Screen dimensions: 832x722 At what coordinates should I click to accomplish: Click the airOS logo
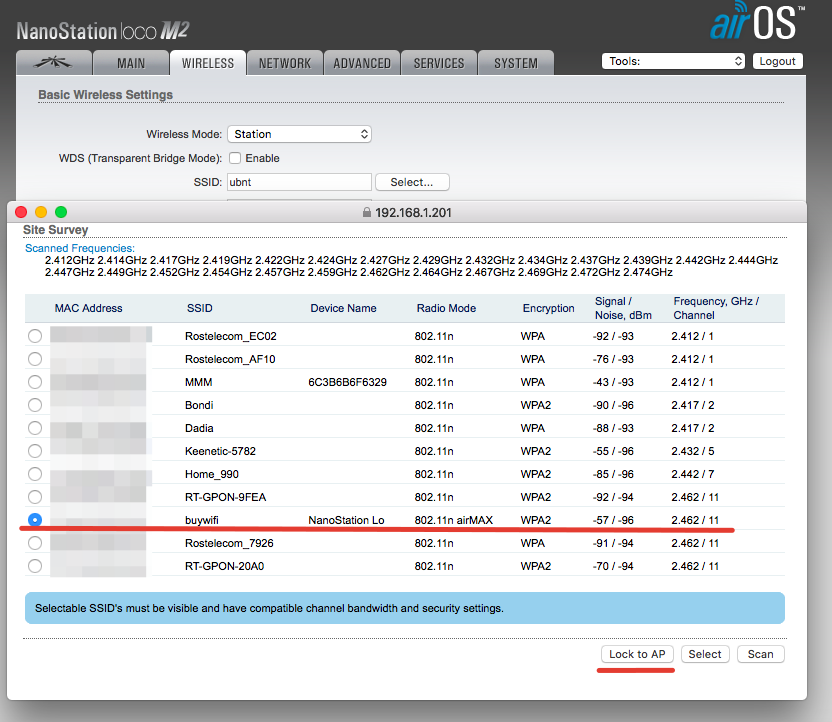click(754, 23)
